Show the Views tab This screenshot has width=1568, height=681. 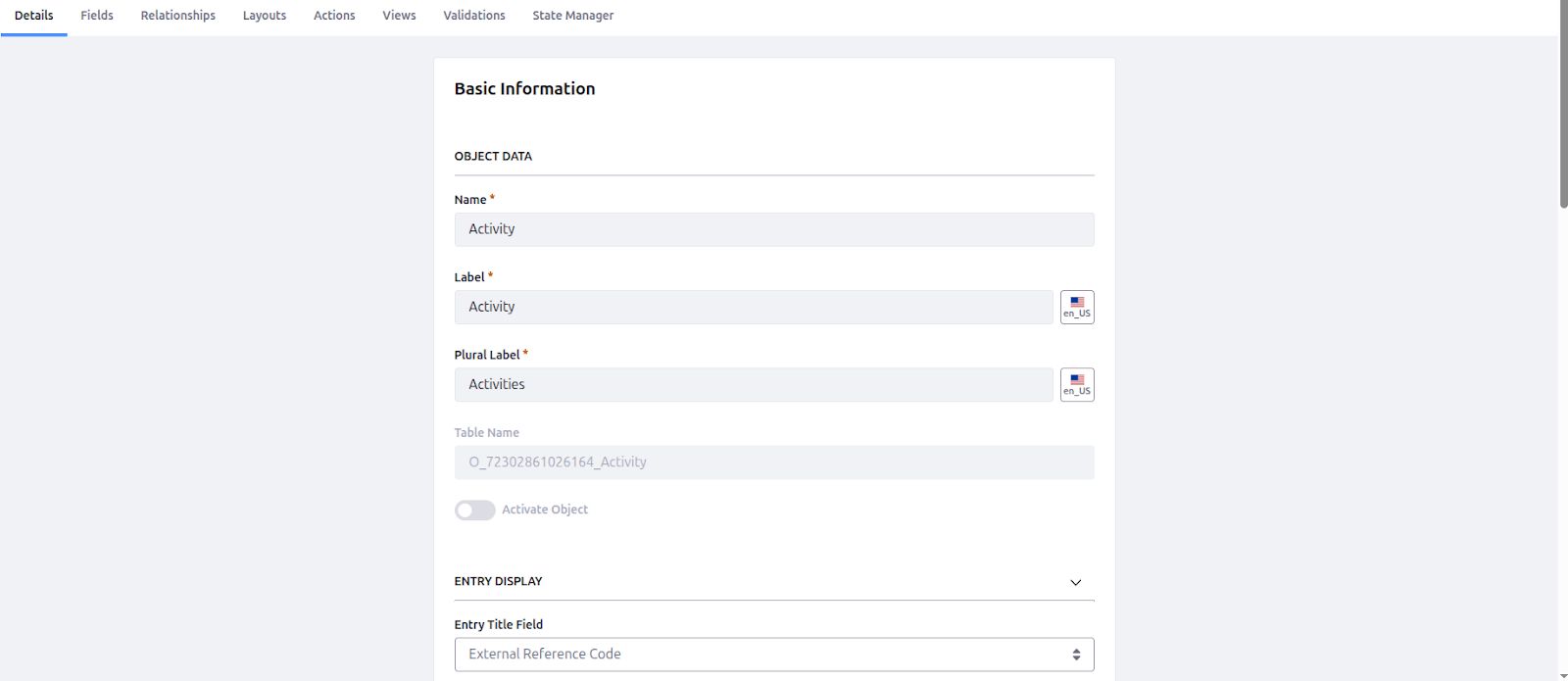tap(399, 16)
